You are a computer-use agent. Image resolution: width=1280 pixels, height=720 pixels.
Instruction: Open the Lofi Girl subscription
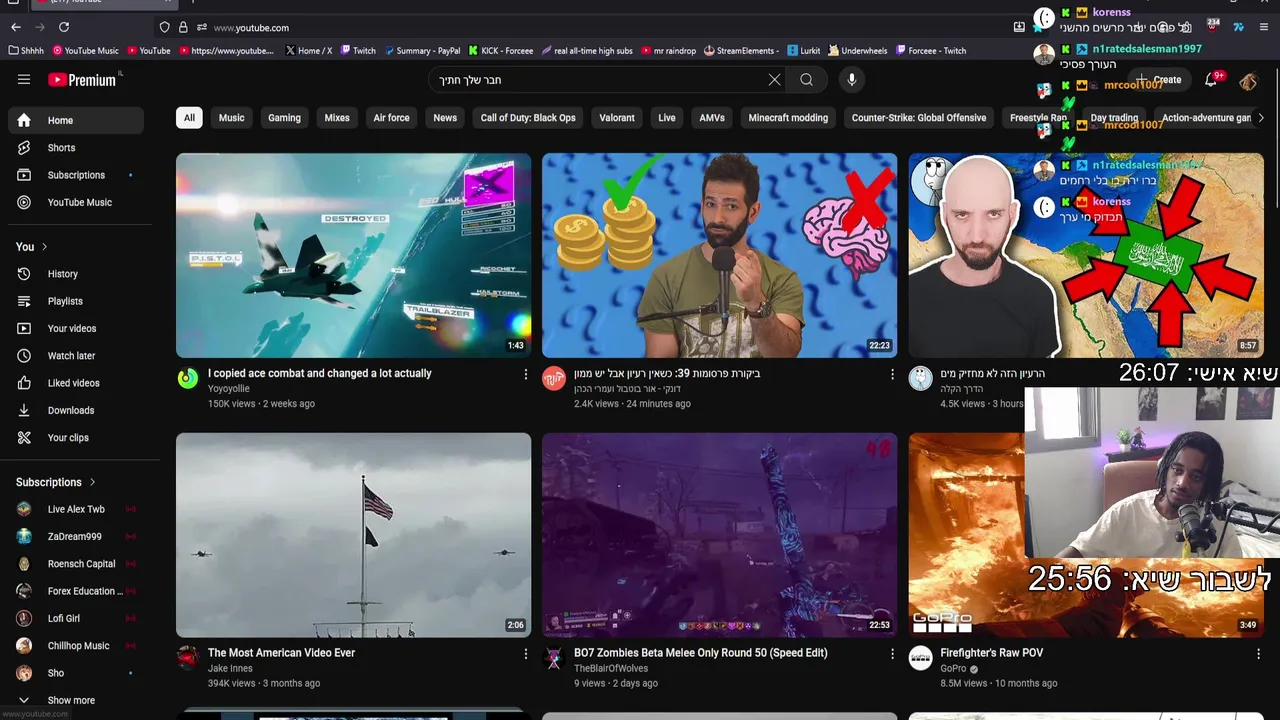click(x=76, y=618)
